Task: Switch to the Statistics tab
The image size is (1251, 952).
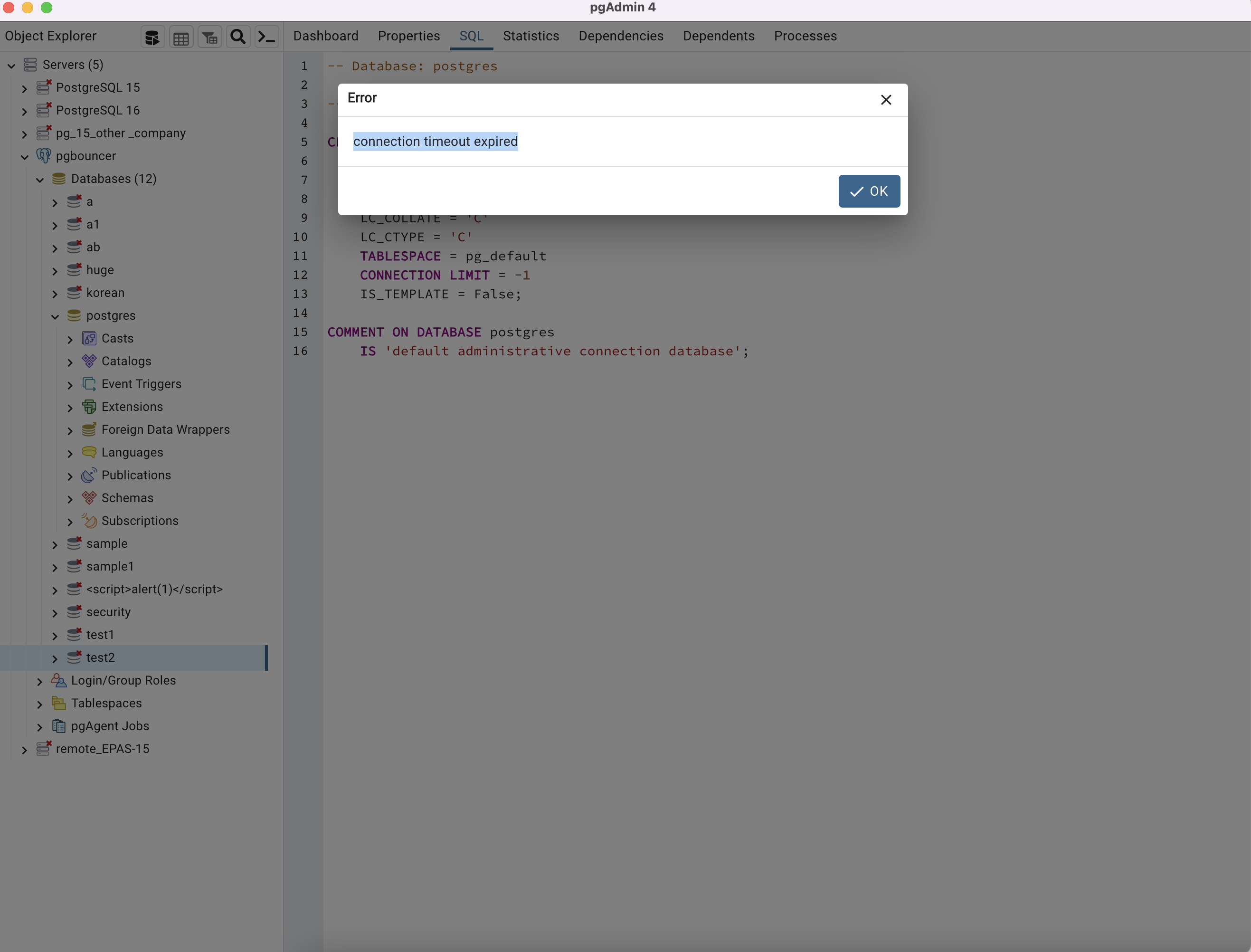Action: point(531,36)
